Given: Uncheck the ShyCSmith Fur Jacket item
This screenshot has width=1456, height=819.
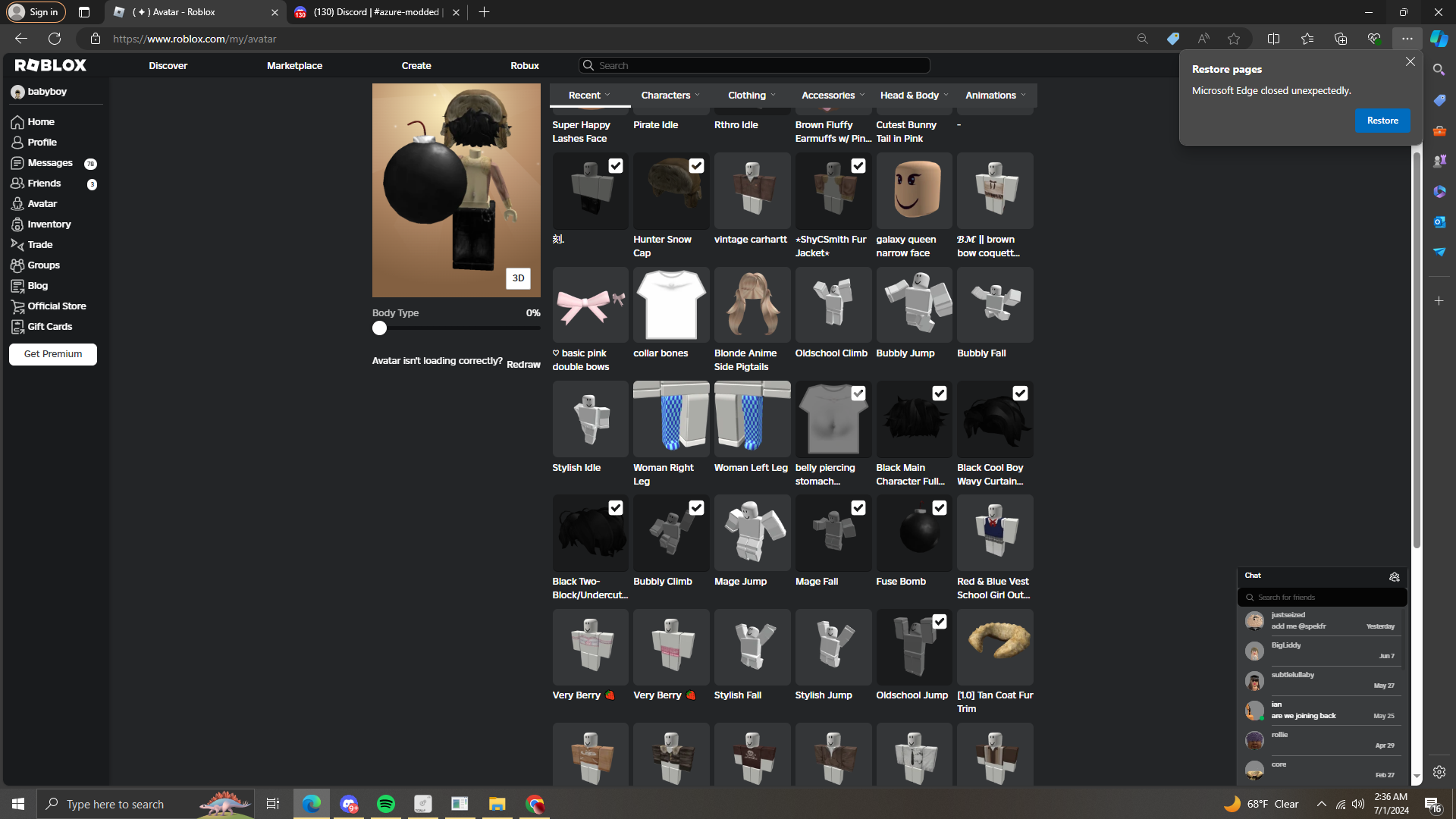Looking at the screenshot, I should pos(858,166).
